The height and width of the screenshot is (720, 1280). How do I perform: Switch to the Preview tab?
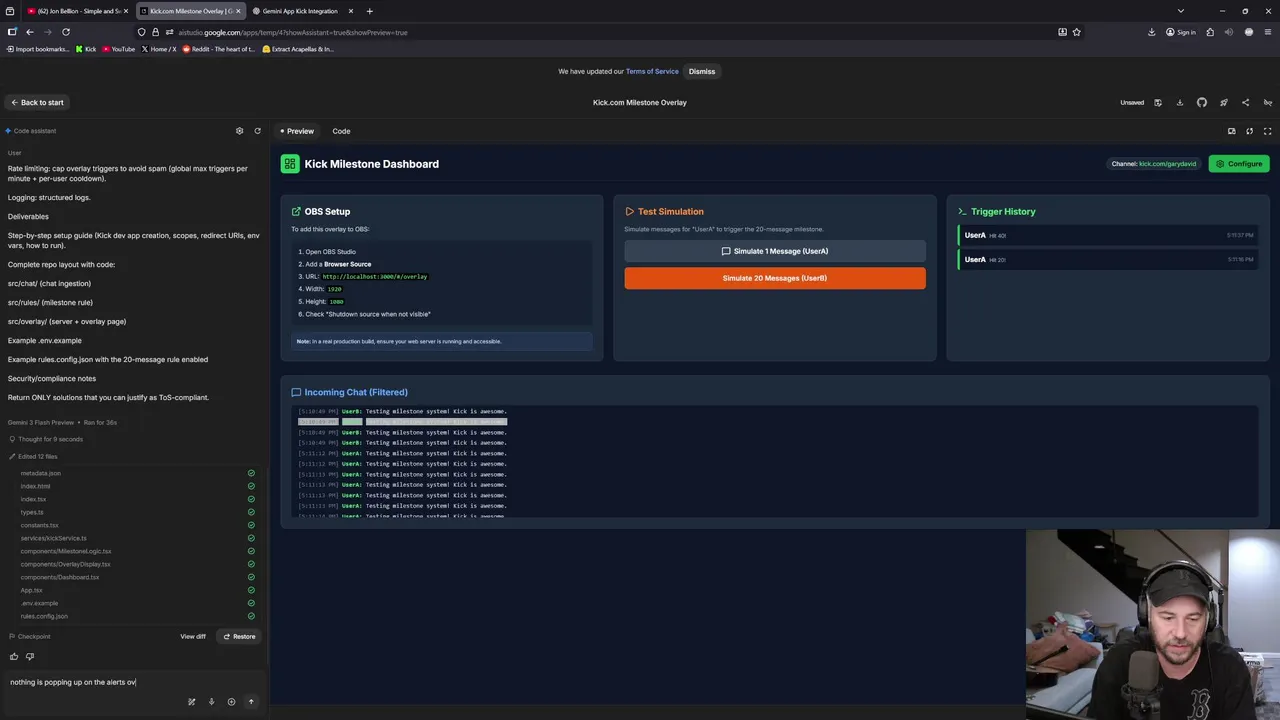coord(297,131)
